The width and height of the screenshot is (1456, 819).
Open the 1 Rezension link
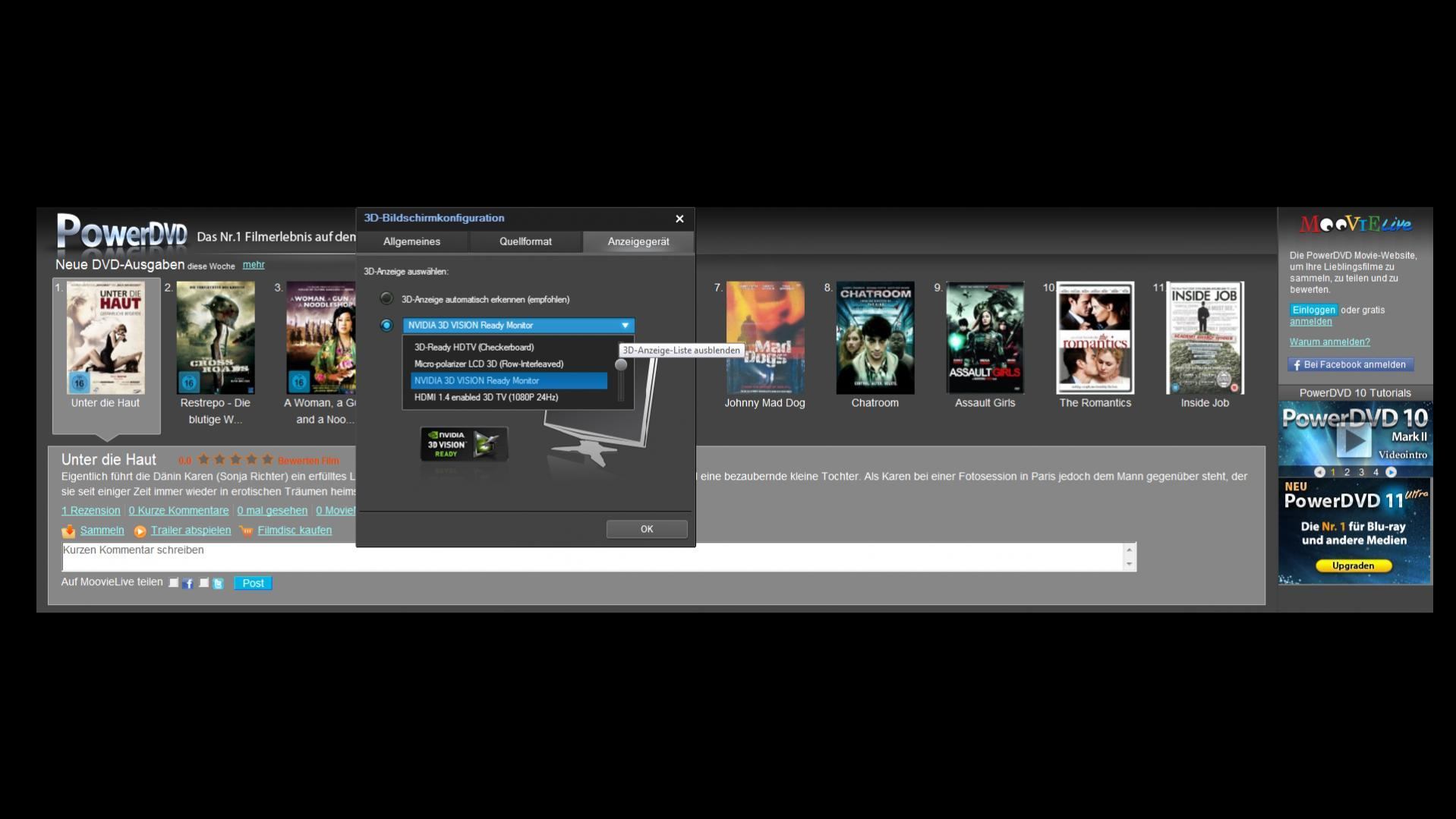(x=90, y=511)
